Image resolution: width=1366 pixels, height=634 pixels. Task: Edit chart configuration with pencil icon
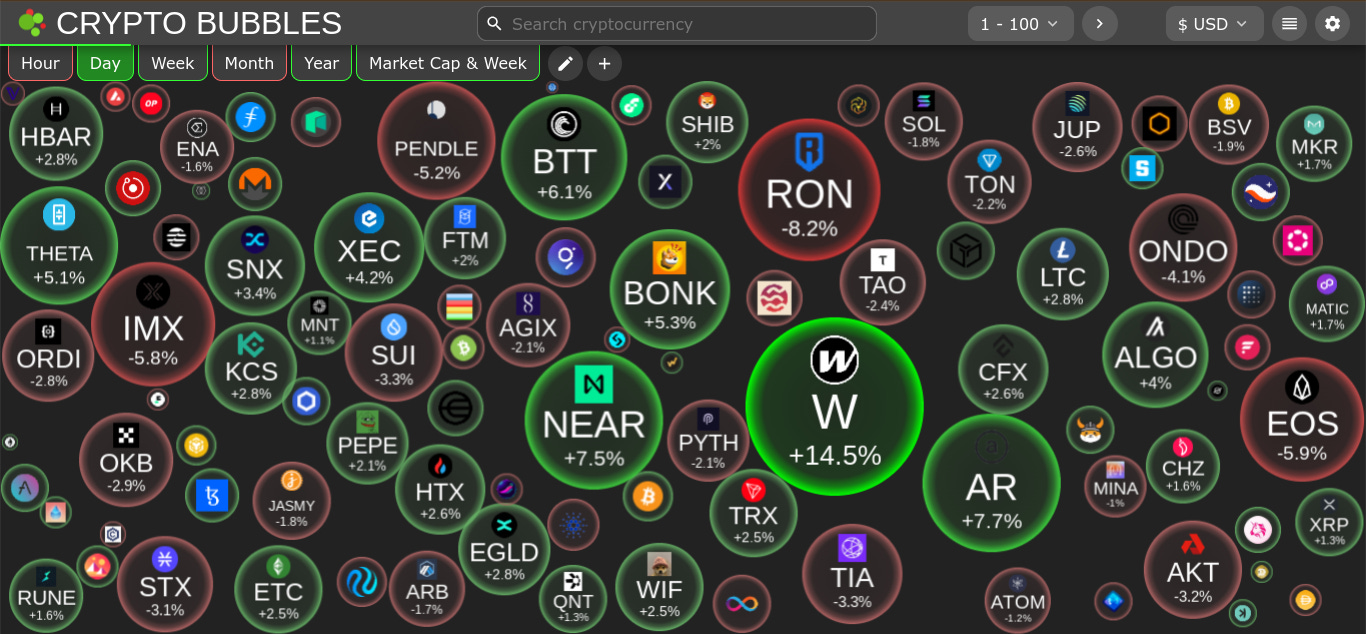pyautogui.click(x=565, y=64)
